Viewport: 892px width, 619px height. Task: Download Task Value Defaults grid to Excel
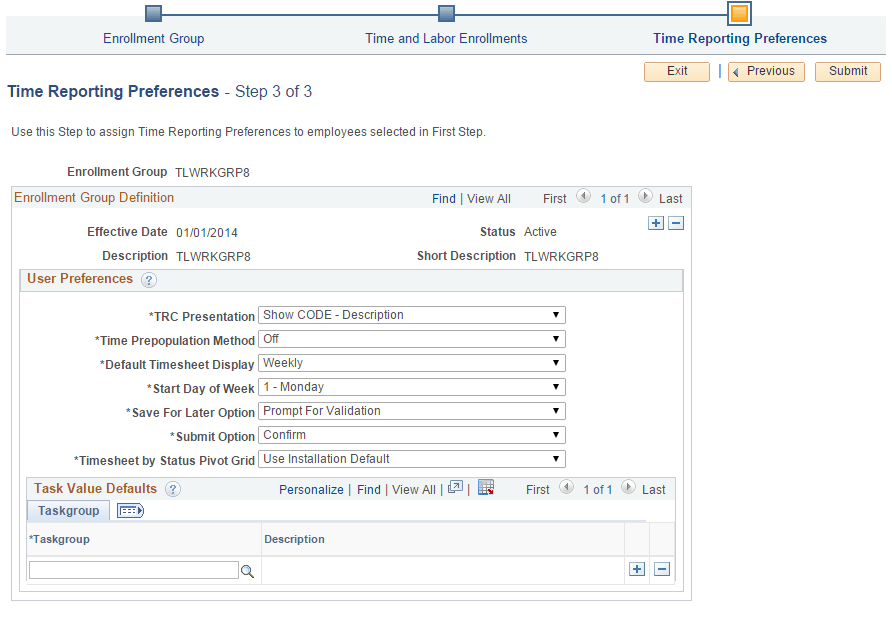pyautogui.click(x=486, y=488)
